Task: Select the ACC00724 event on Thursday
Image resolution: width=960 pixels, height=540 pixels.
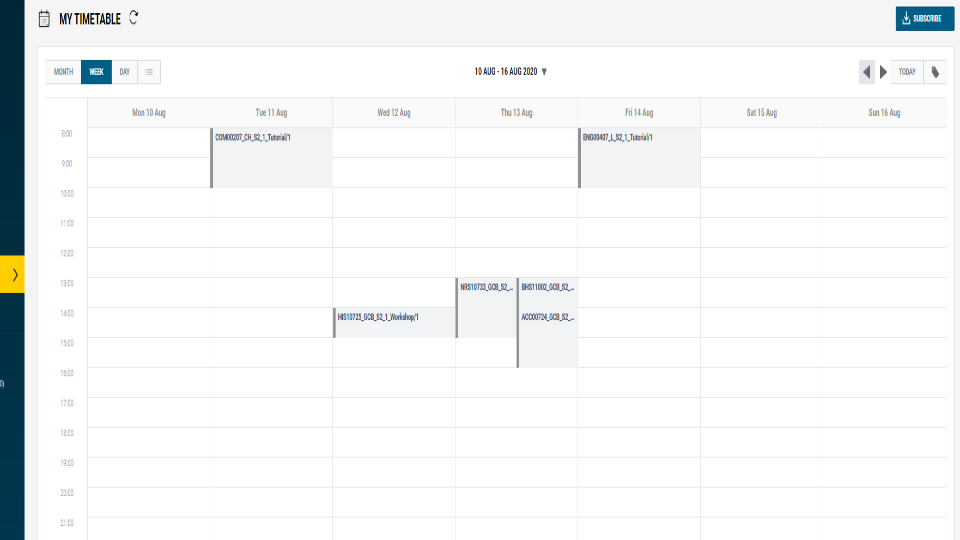Action: [547, 337]
